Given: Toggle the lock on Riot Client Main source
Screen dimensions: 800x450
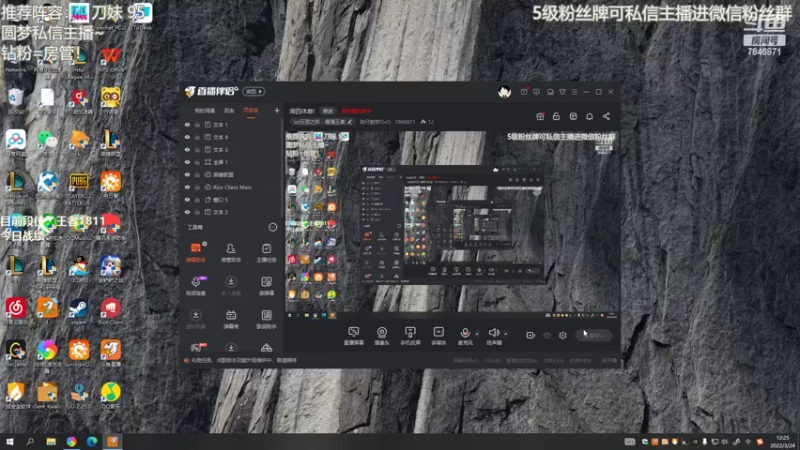Looking at the screenshot, I should click(197, 187).
